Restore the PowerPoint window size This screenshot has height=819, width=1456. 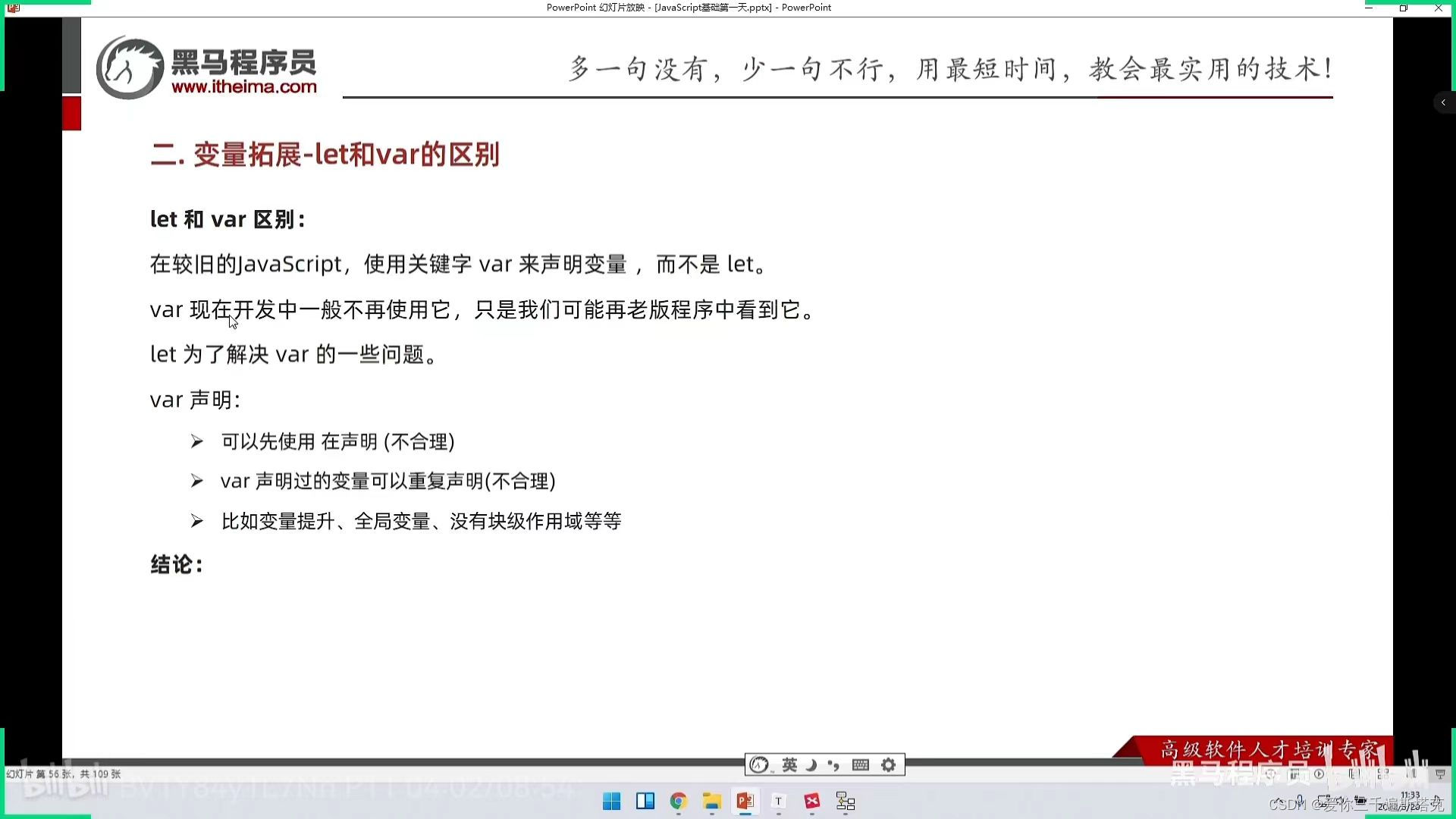coord(1404,8)
